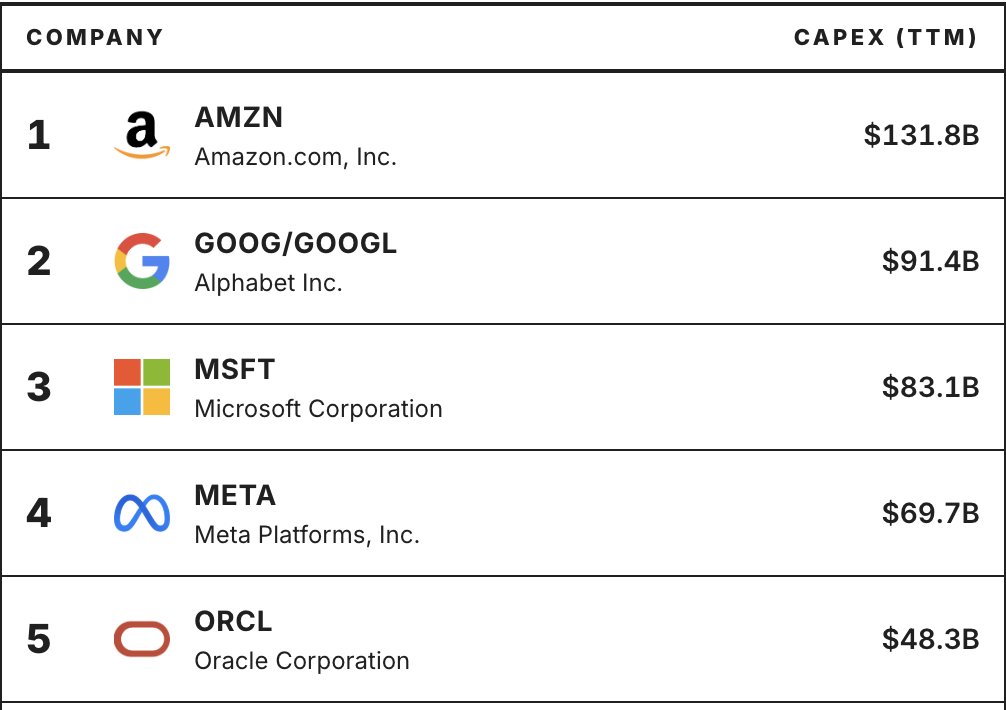Select the AMZN ticker symbol
This screenshot has width=1006, height=710.
pyautogui.click(x=238, y=118)
